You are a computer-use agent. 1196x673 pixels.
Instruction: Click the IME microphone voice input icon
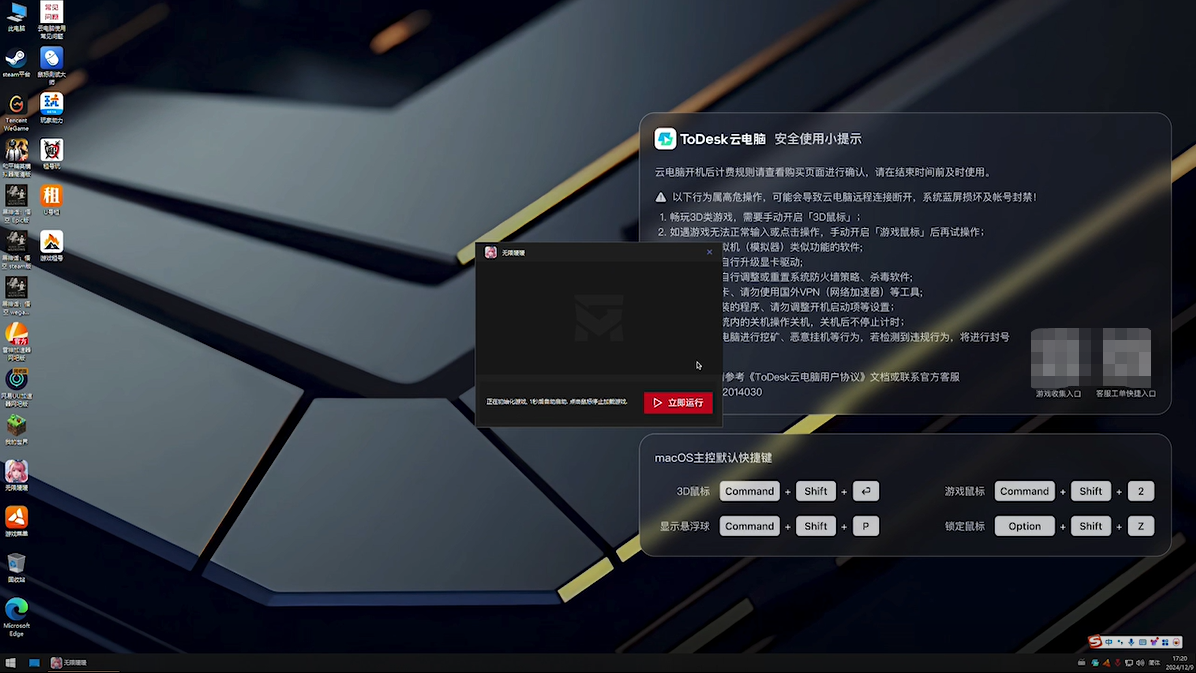[1131, 642]
